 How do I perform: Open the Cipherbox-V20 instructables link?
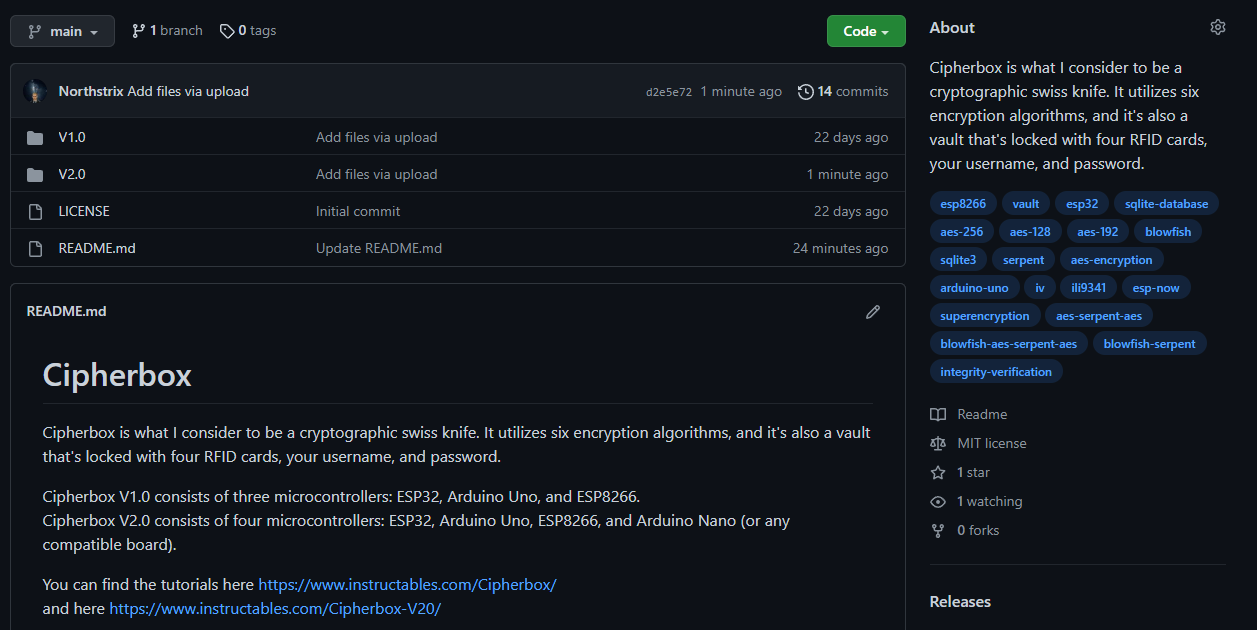pos(275,608)
